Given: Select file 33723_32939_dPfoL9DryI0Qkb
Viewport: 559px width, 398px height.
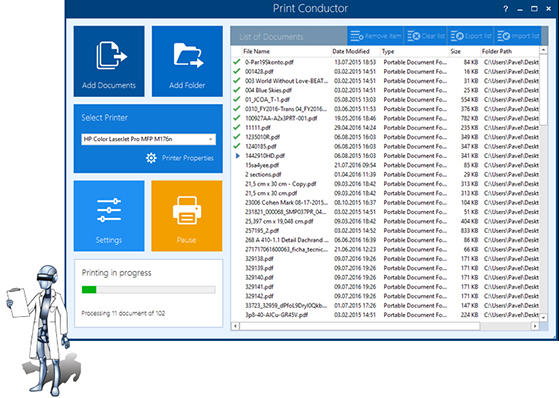Looking at the screenshot, I should pos(286,305).
